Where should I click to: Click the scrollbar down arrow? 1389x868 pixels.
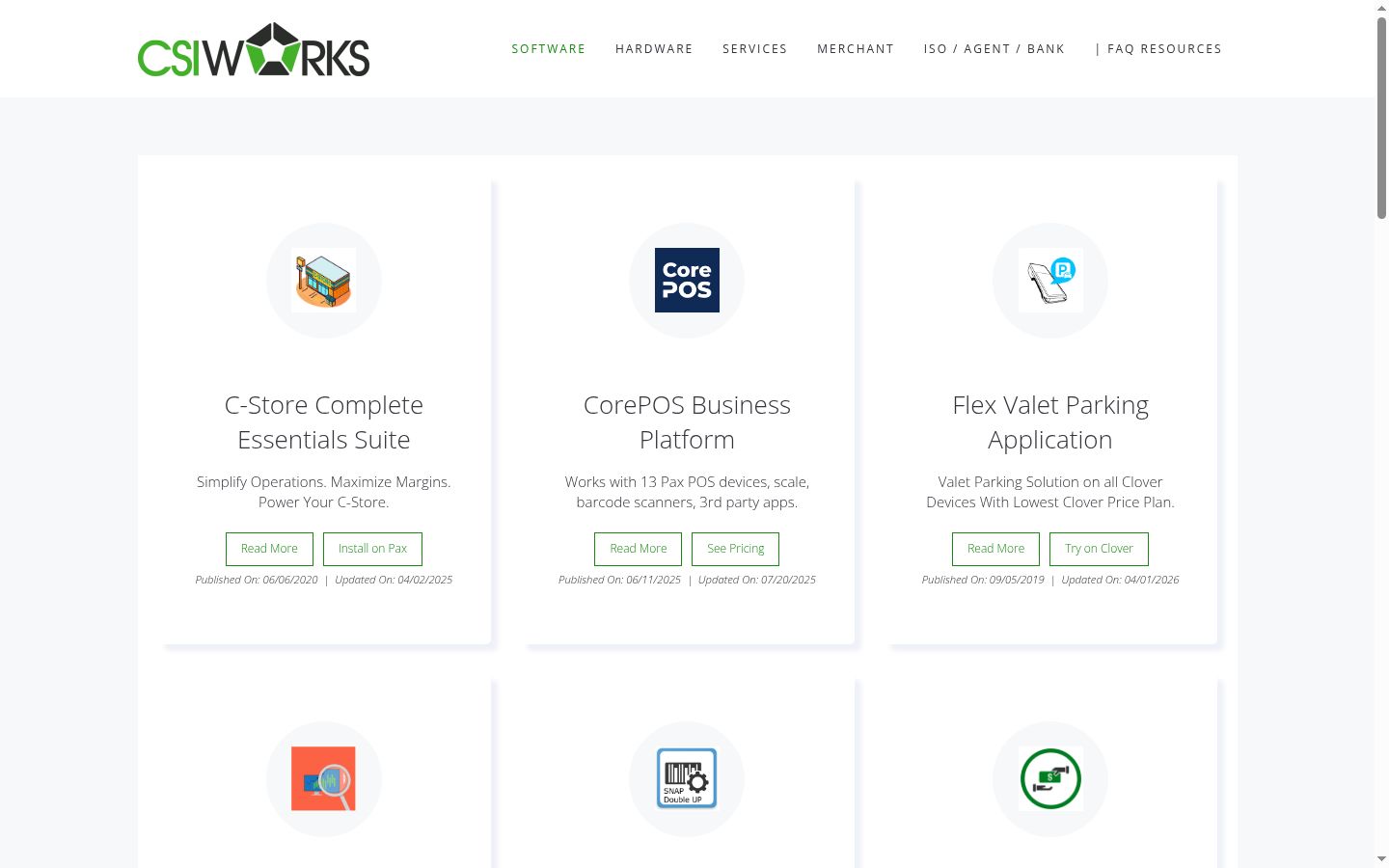(x=1382, y=859)
